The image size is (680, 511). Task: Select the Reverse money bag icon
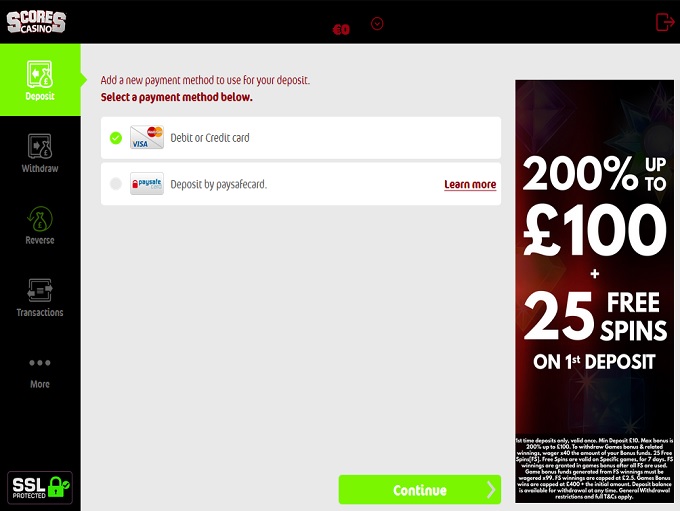pyautogui.click(x=39, y=219)
